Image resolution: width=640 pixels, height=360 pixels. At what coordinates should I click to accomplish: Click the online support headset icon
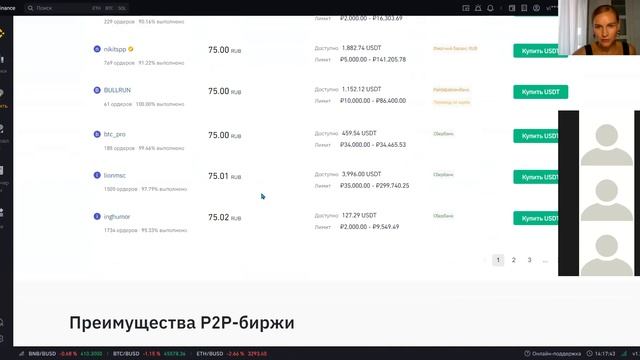527,353
